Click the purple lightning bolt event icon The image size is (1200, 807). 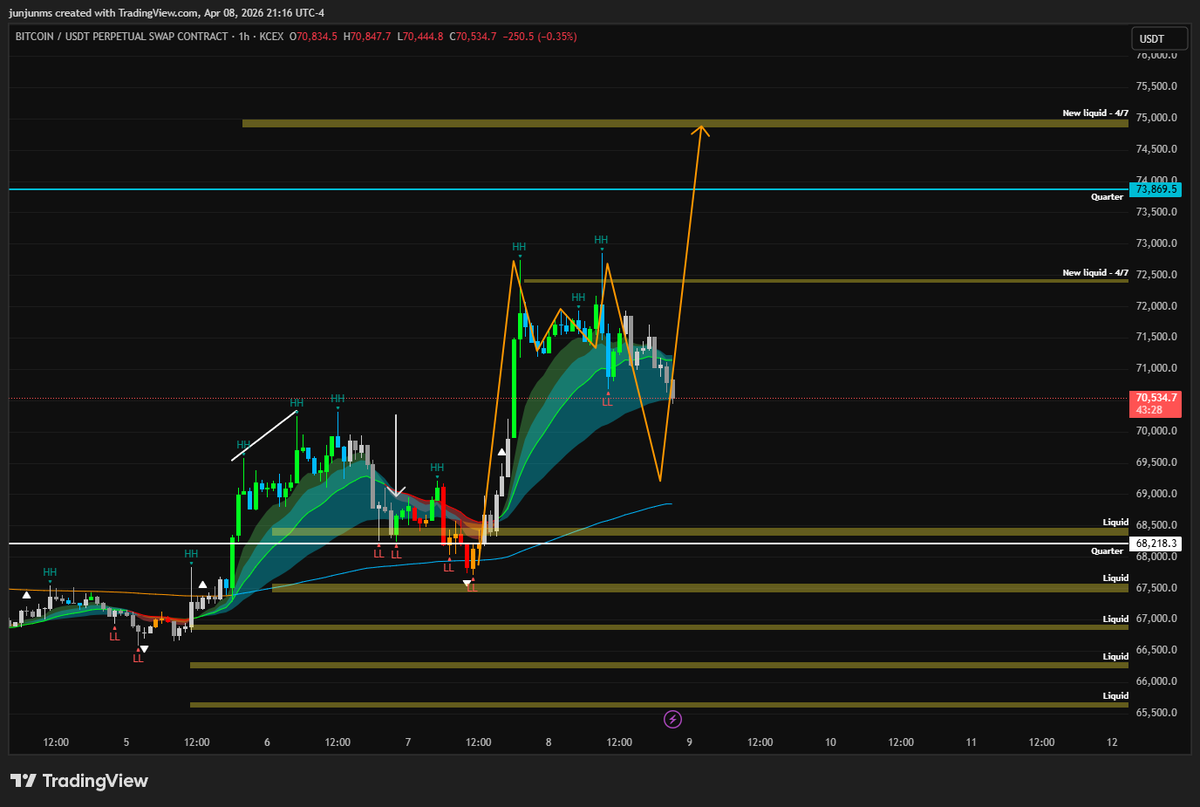(674, 718)
